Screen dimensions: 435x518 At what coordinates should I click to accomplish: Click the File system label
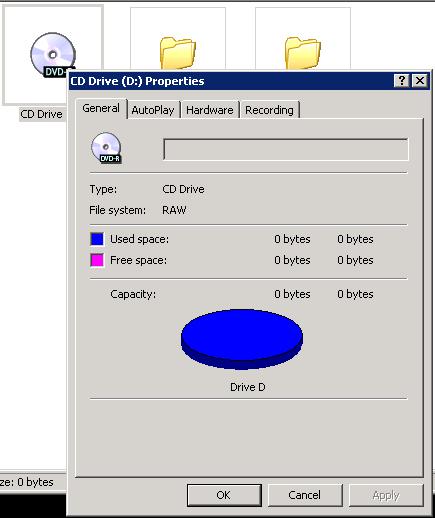click(117, 210)
